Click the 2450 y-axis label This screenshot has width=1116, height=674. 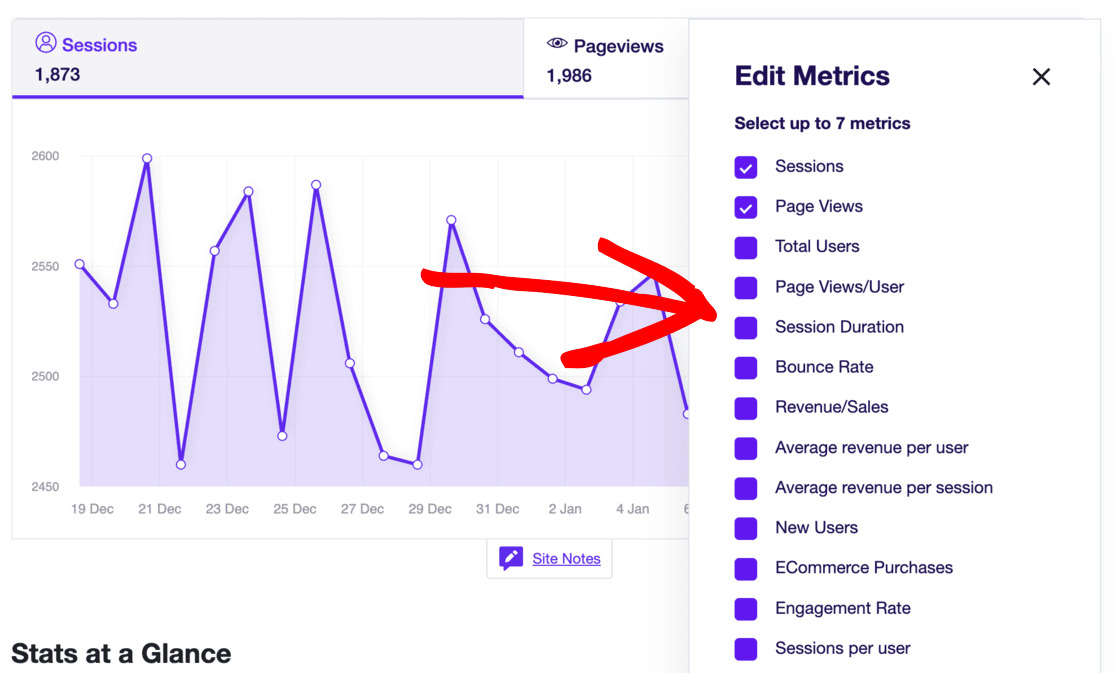pyautogui.click(x=46, y=487)
